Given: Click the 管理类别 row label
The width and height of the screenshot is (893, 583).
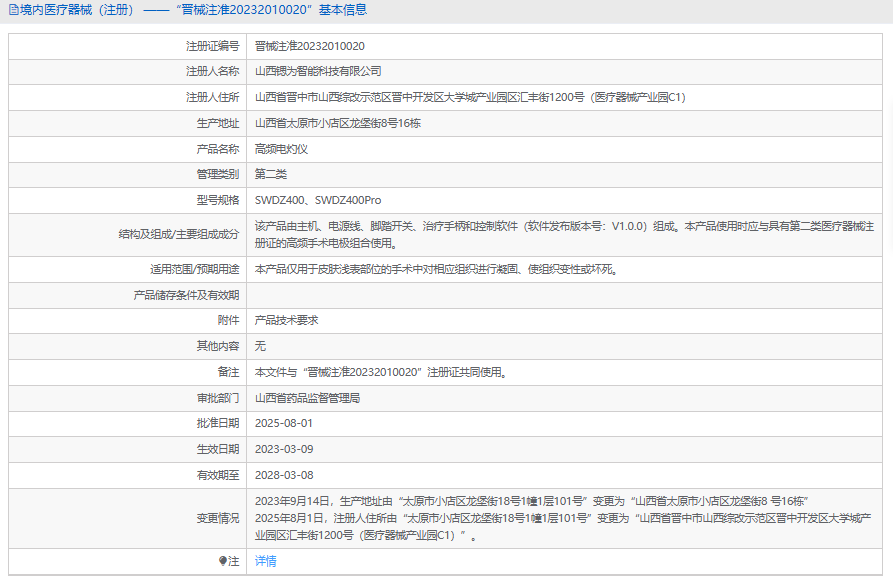Looking at the screenshot, I should tap(218, 174).
